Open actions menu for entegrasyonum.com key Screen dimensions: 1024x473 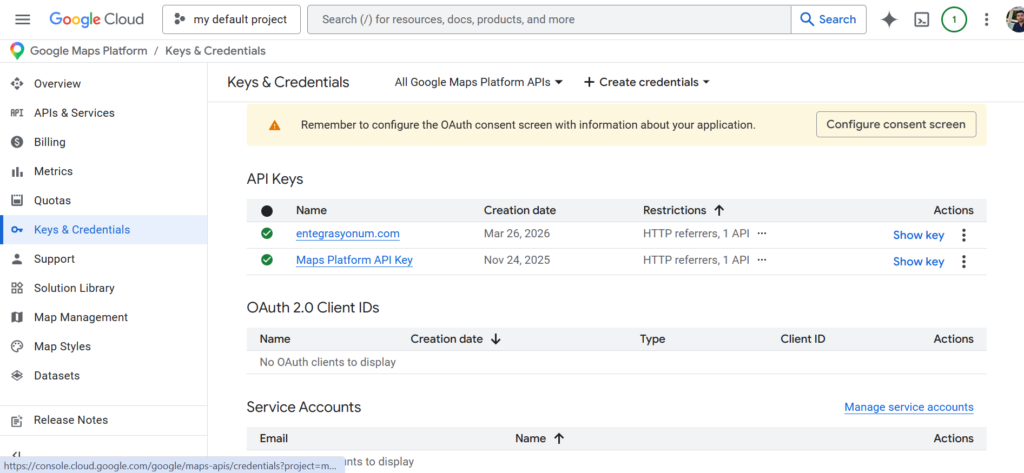point(964,235)
